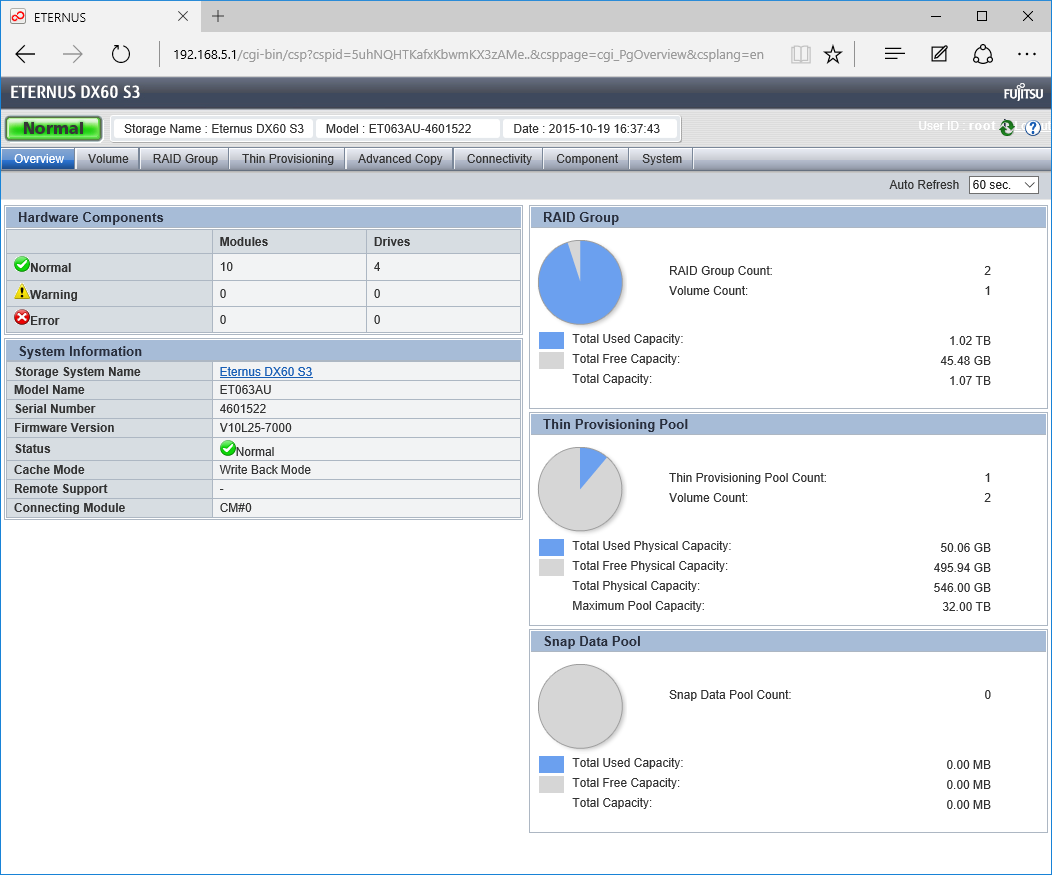Open help via the blue question mark icon

click(1033, 128)
